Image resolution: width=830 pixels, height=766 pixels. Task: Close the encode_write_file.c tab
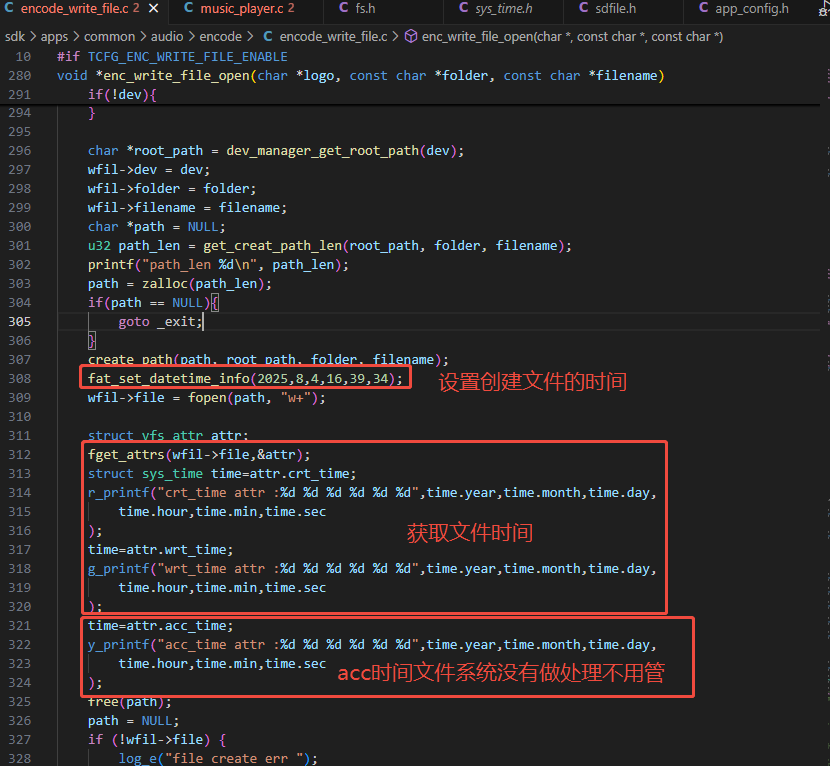coord(154,8)
